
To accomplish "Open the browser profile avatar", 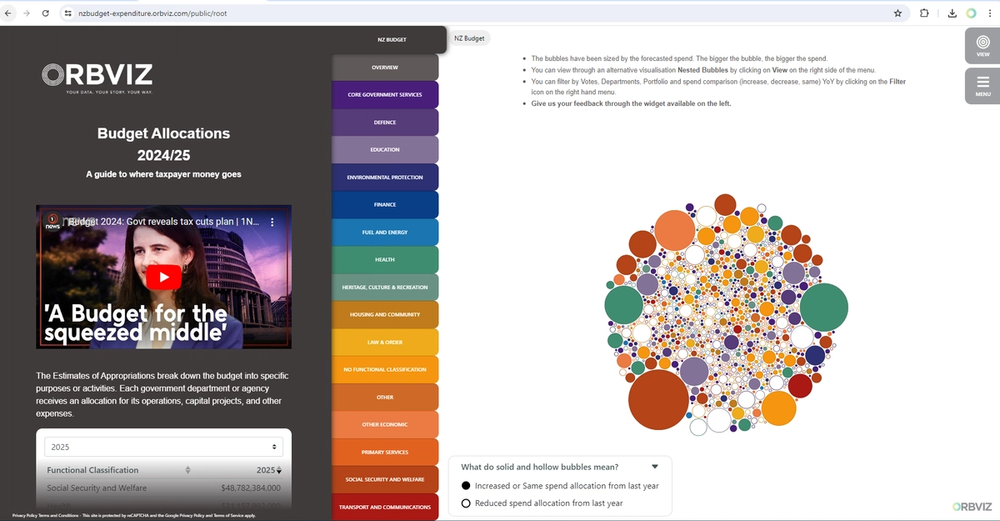I will pos(971,13).
